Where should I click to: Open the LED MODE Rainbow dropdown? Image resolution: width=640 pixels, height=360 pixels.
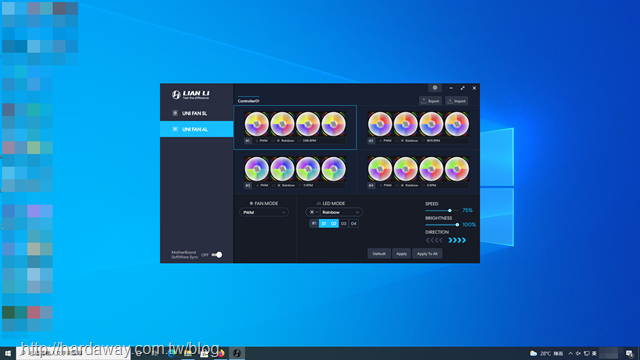pos(341,212)
